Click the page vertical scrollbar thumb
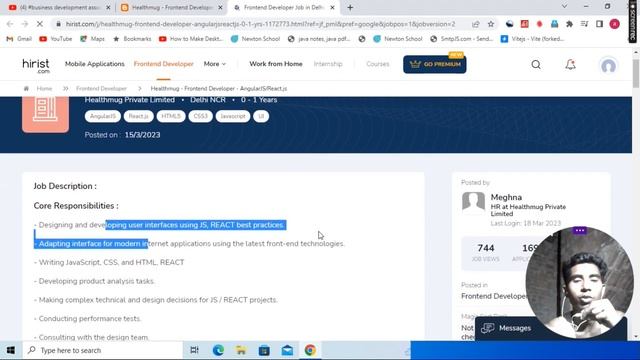 click(x=636, y=73)
